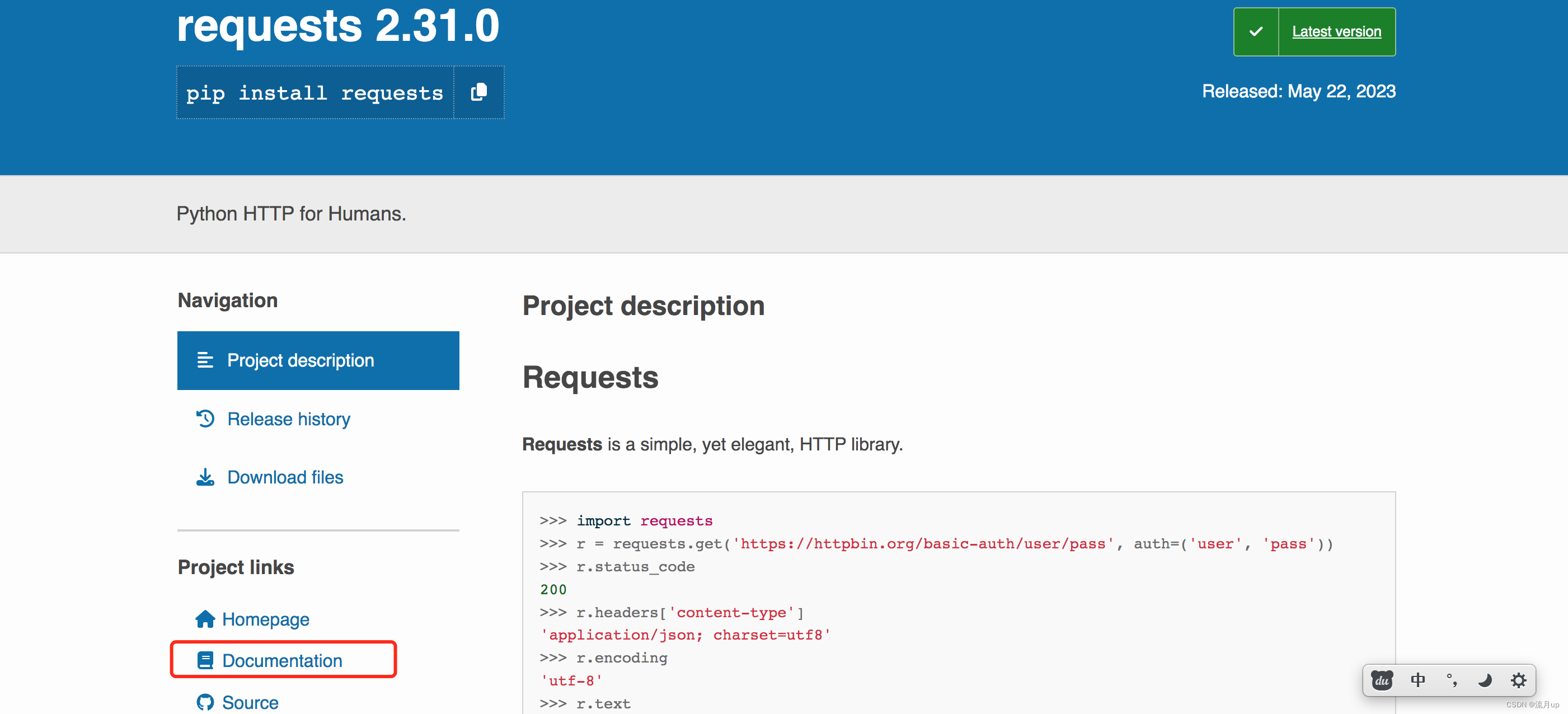1568x714 pixels.
Task: Click the pip install requests command text
Action: (x=314, y=92)
